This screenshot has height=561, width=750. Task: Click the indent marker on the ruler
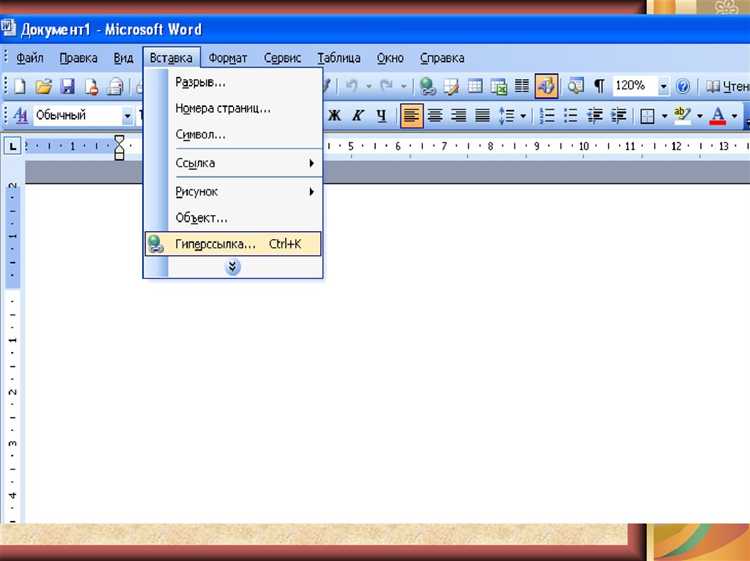(x=119, y=147)
